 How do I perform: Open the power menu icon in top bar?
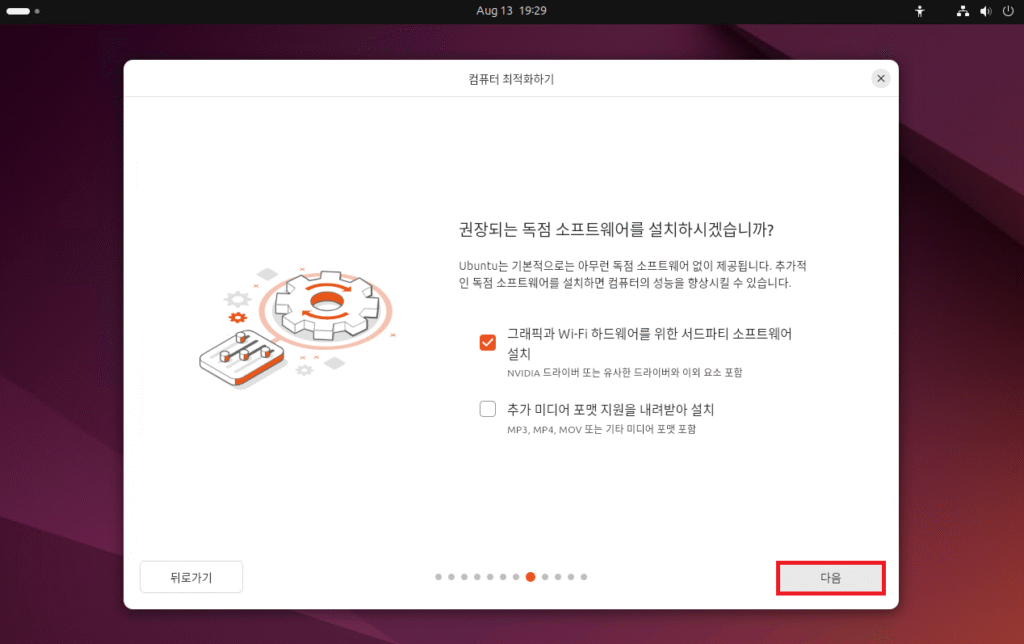[x=1008, y=11]
